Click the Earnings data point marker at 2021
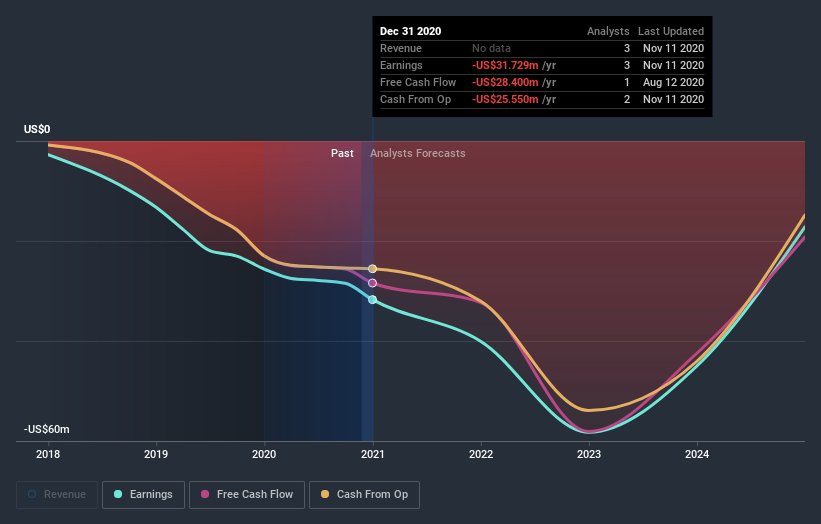Viewport: 821px width, 524px height. [372, 299]
